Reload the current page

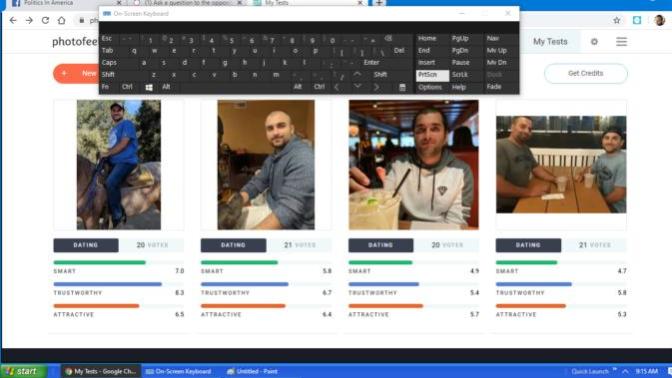(45, 20)
